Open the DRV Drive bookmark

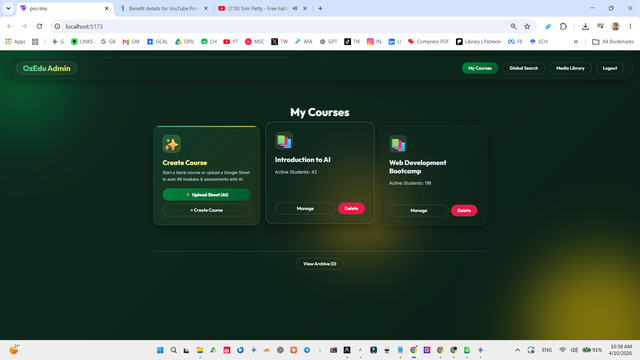[x=184, y=42]
